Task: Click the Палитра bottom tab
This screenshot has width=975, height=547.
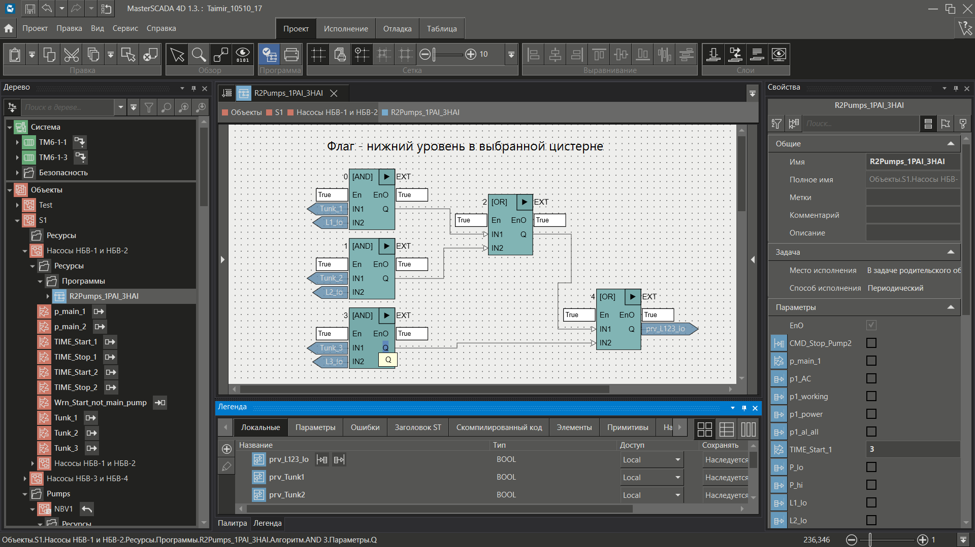Action: coord(232,523)
